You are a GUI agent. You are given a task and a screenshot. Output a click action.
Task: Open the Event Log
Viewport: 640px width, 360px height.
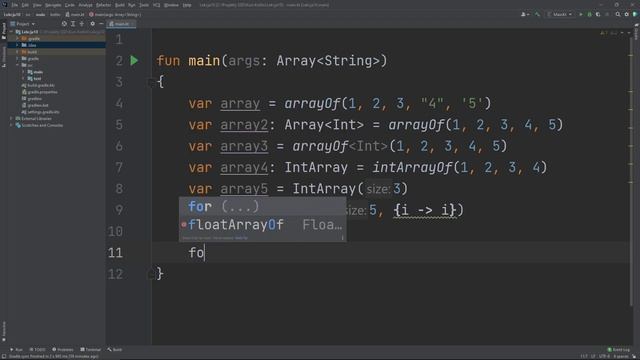coord(619,350)
